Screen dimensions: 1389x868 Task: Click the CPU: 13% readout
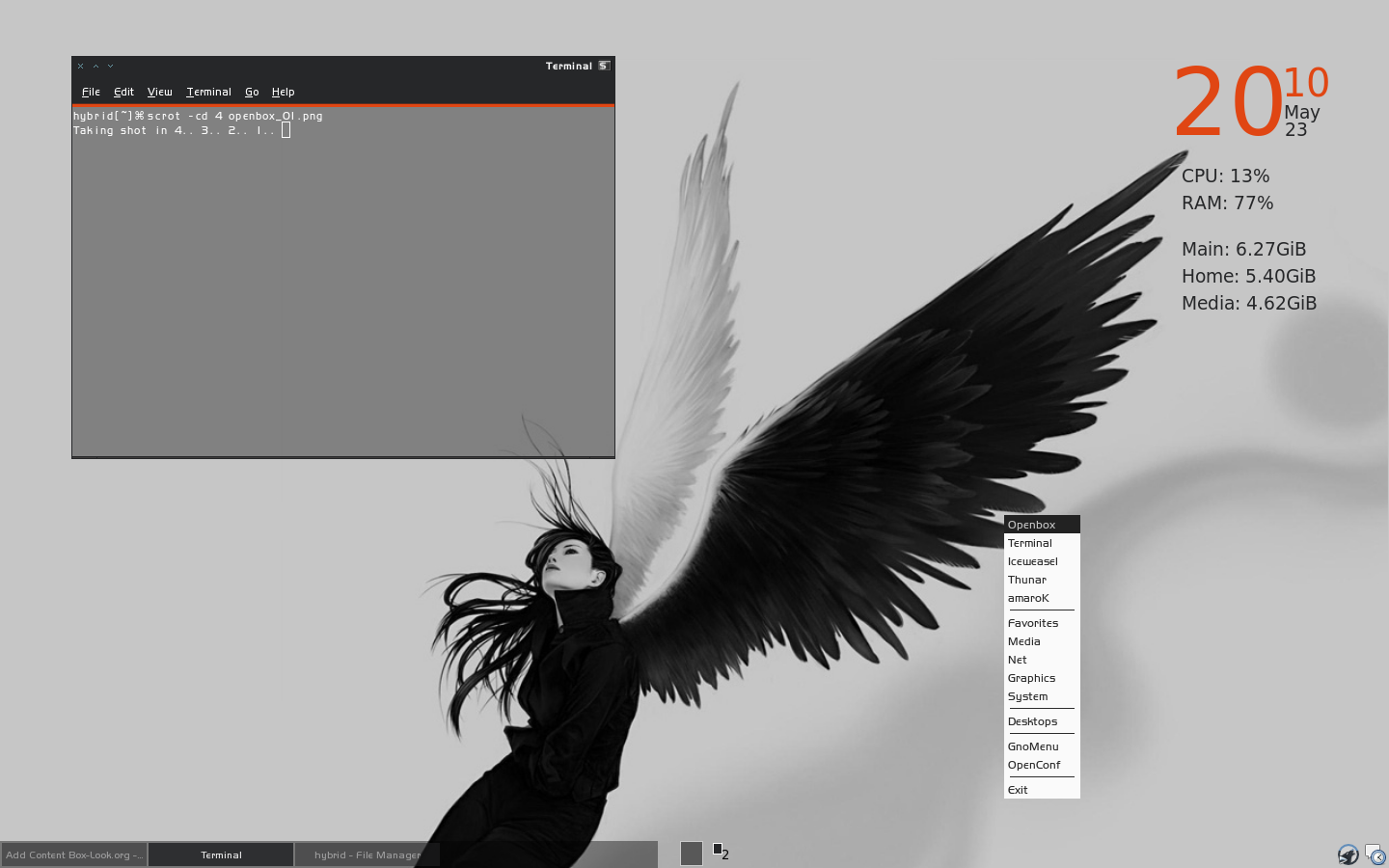pos(1225,176)
